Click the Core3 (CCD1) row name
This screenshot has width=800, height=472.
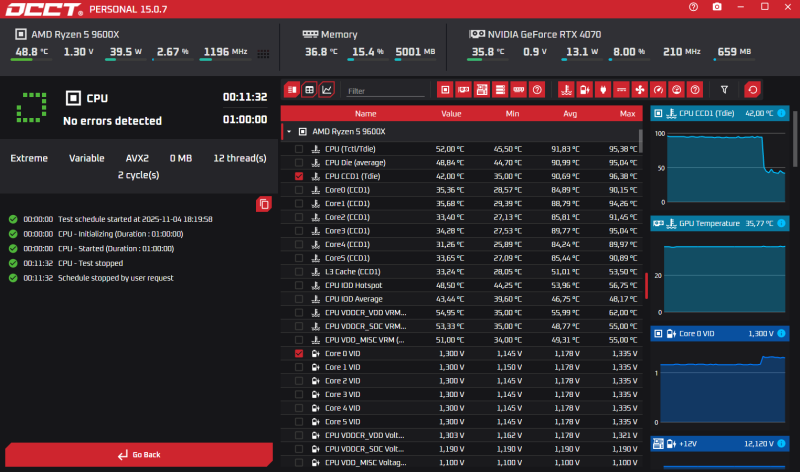pyautogui.click(x=347, y=231)
